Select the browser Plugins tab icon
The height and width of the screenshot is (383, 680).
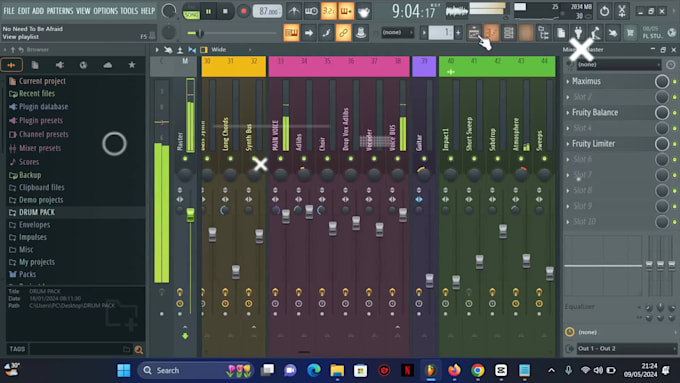click(x=59, y=65)
